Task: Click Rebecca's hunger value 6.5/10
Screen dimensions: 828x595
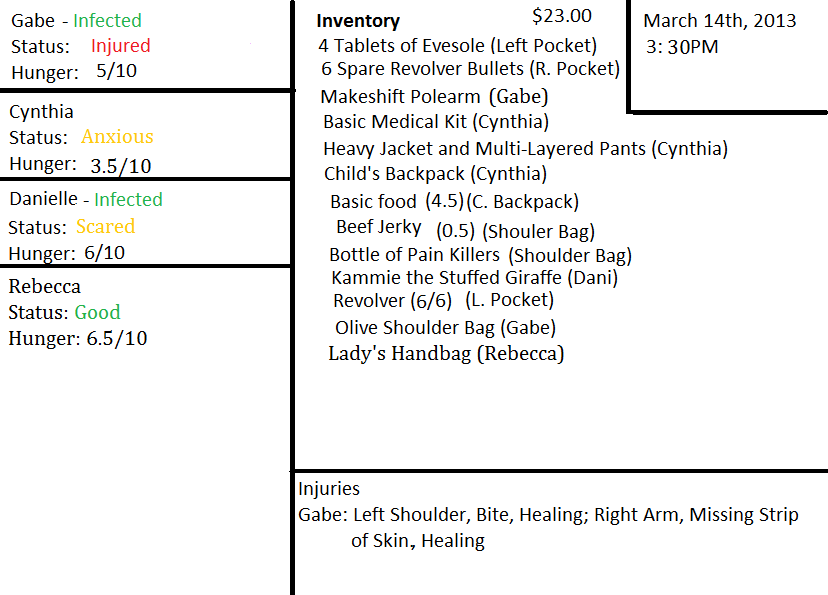Action: click(116, 339)
